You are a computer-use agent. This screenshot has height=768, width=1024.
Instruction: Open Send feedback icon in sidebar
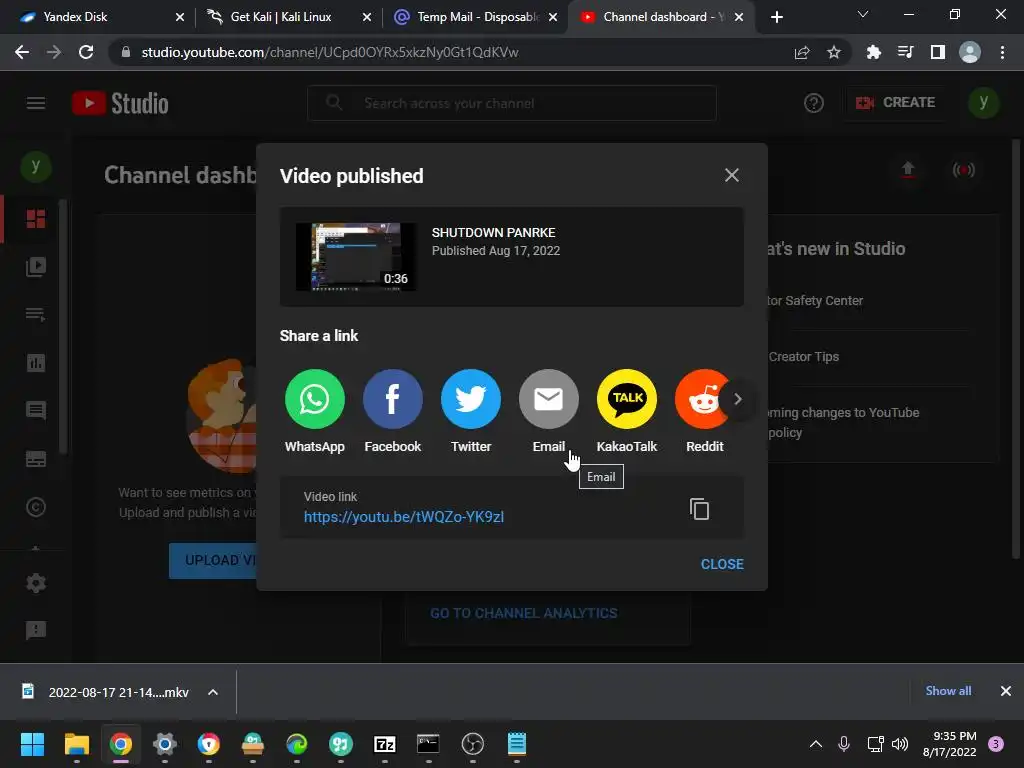pos(36,630)
